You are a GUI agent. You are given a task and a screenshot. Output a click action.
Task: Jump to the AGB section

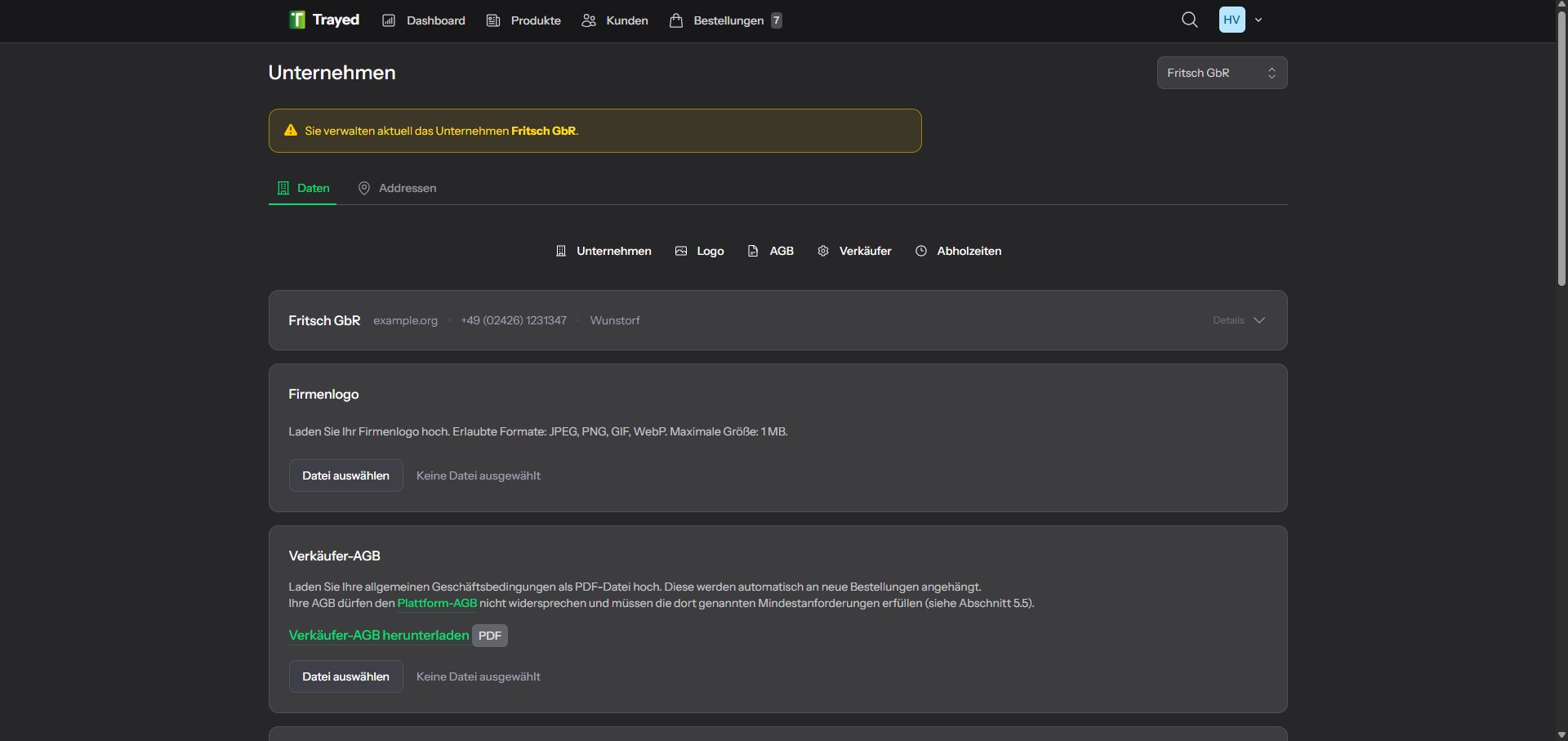click(x=769, y=251)
